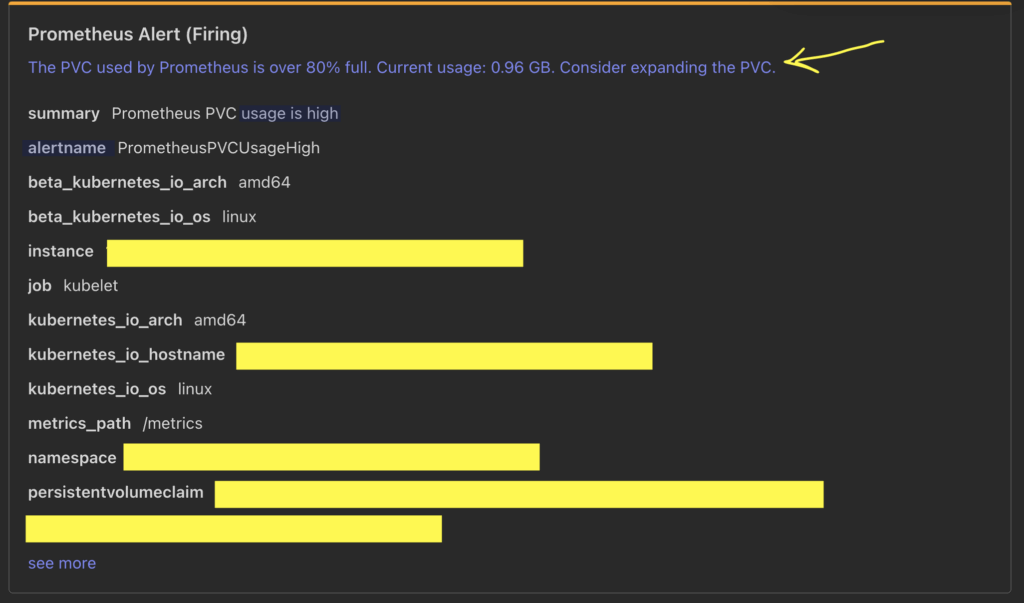Click the beta_kubernetes_io_os label

point(120,217)
